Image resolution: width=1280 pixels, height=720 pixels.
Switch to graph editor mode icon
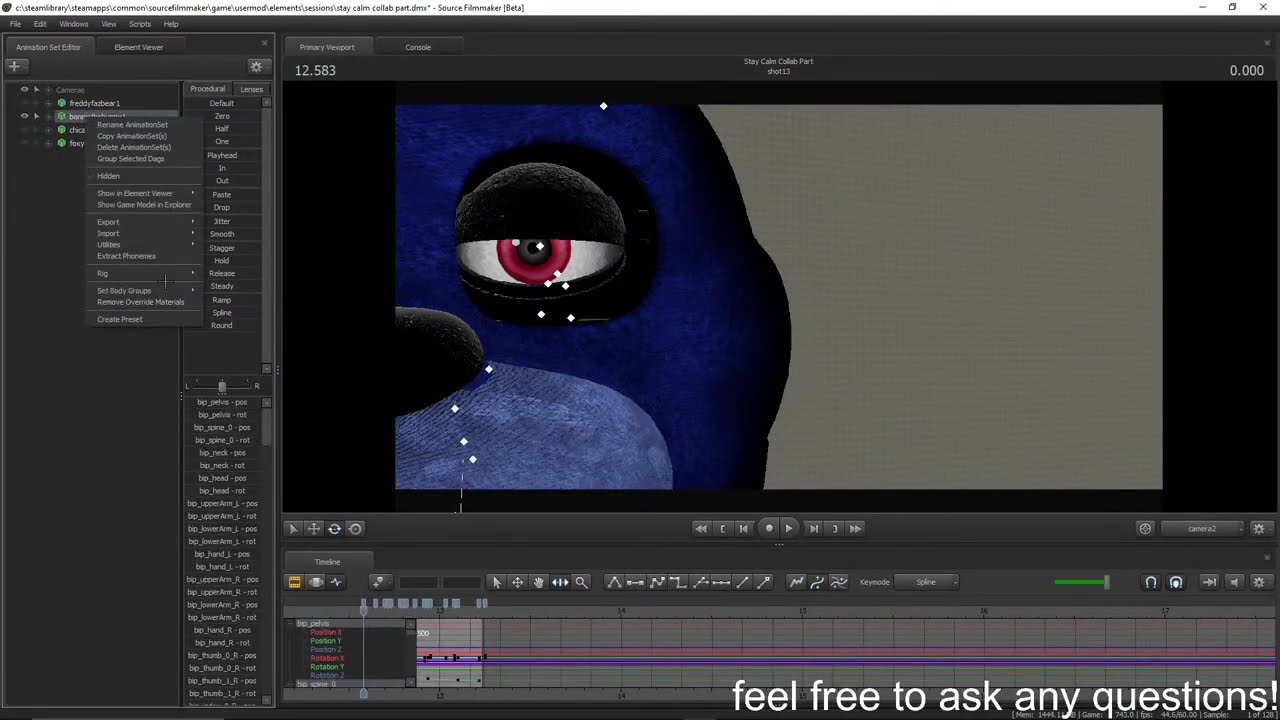[336, 582]
